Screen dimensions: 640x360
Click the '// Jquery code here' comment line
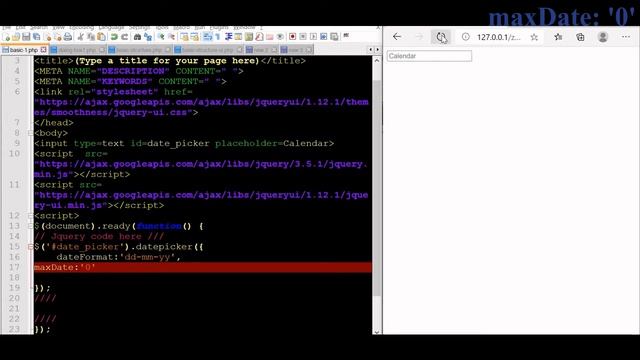pos(99,236)
